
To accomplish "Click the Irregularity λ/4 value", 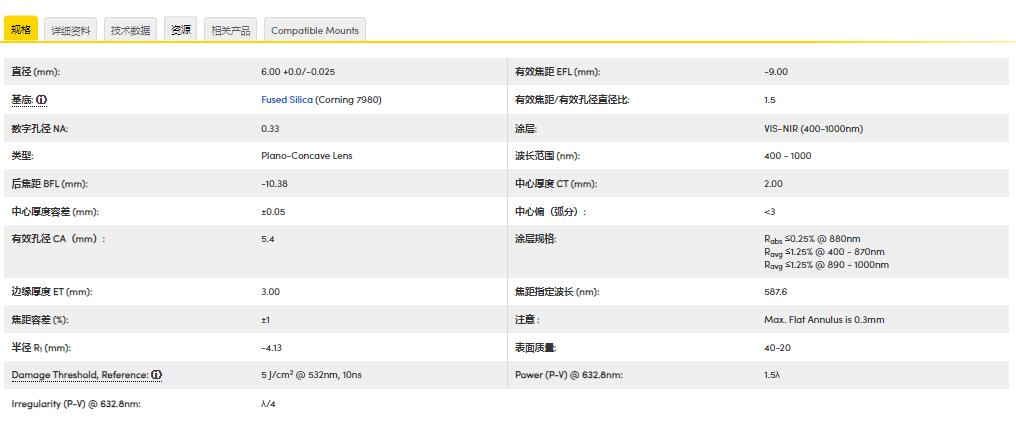I will 267,403.
